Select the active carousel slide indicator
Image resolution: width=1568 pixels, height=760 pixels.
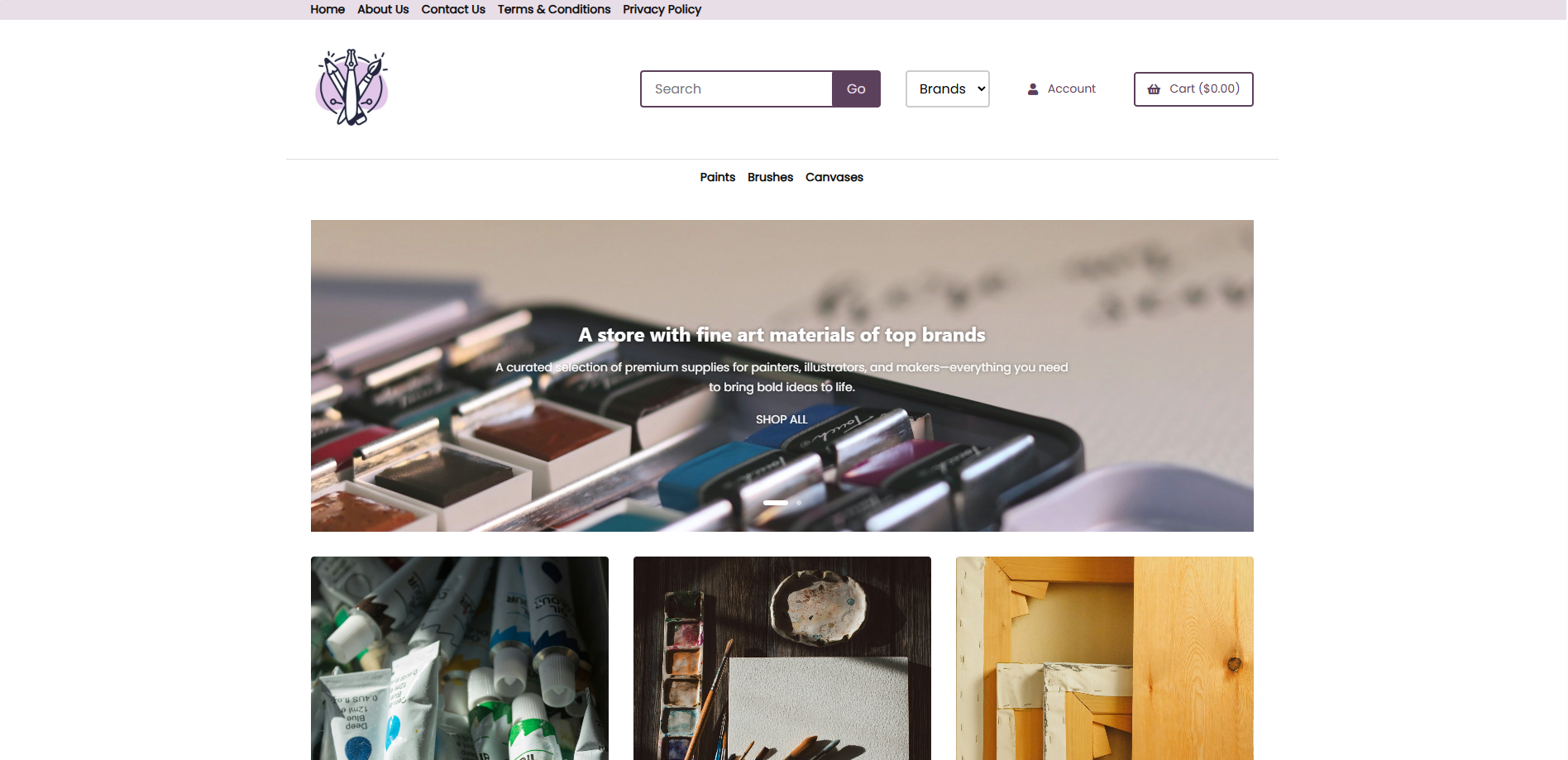776,503
